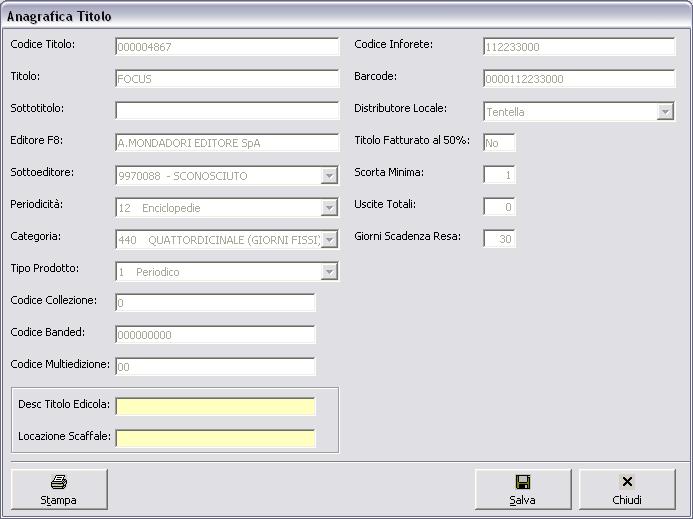
Task: Click the Anagrafica Titolo title bar
Action: [346, 16]
